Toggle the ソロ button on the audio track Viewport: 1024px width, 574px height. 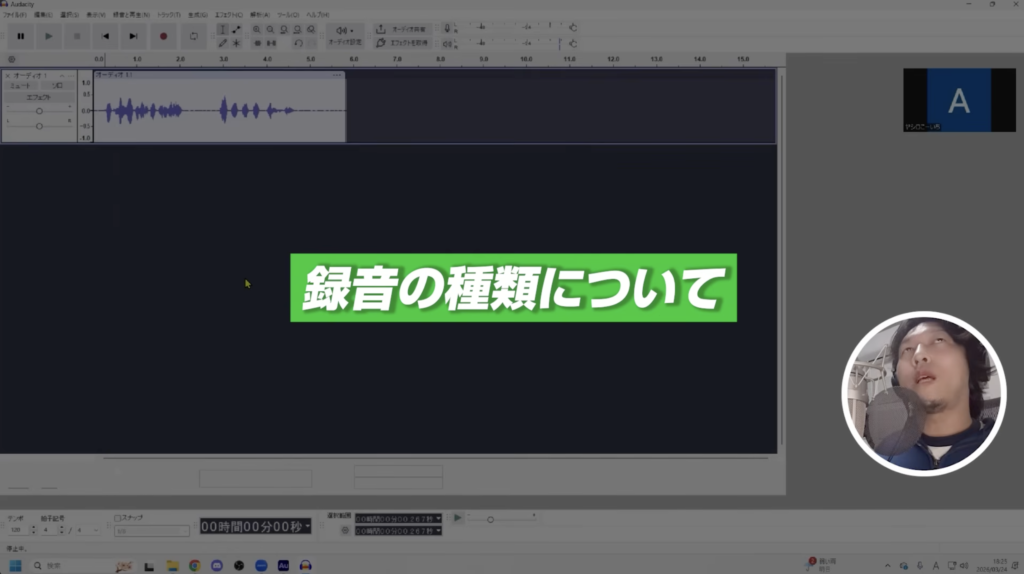point(57,86)
